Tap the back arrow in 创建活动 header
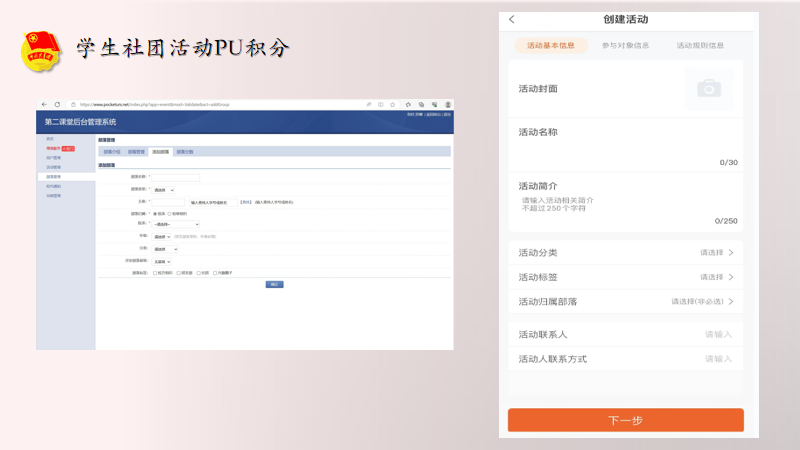 [512, 20]
